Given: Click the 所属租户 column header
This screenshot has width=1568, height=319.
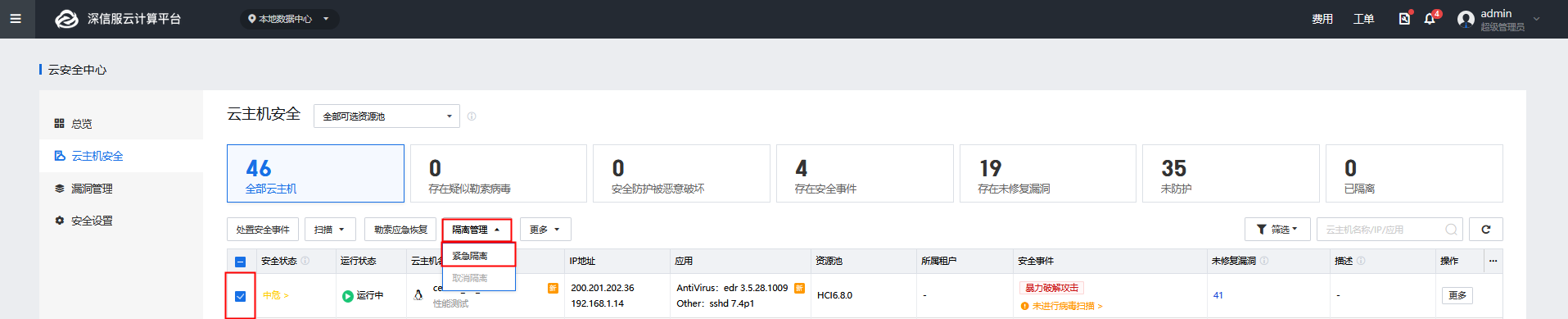Looking at the screenshot, I should pos(938,261).
